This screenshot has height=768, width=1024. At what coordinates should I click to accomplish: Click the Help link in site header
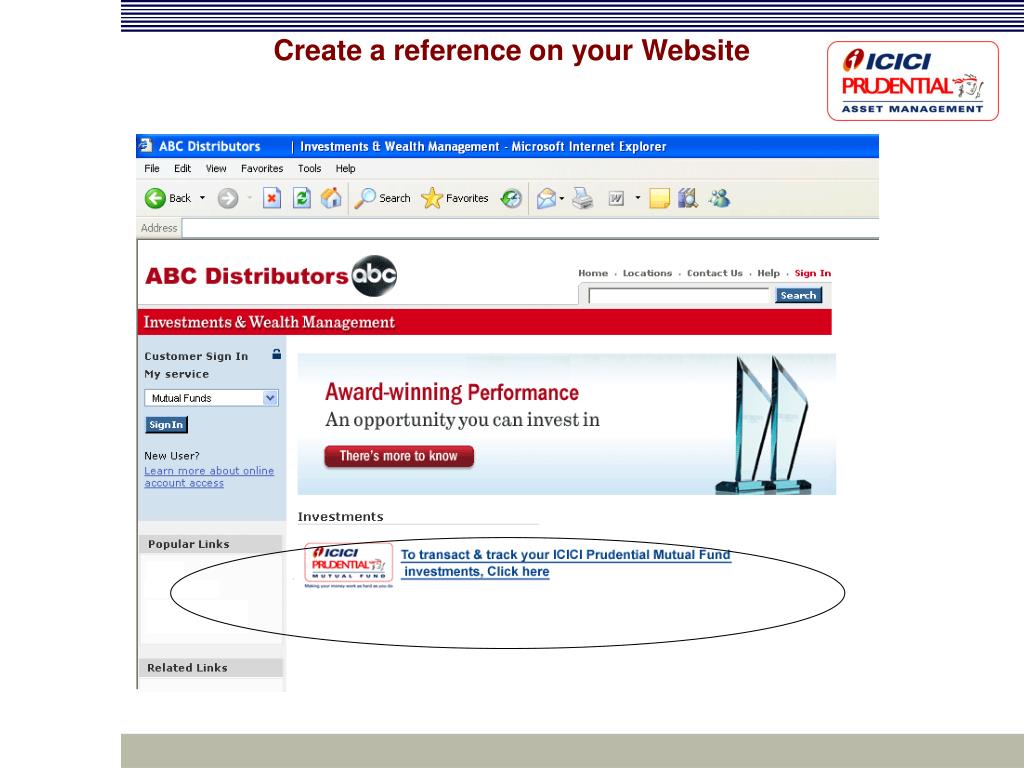click(769, 273)
